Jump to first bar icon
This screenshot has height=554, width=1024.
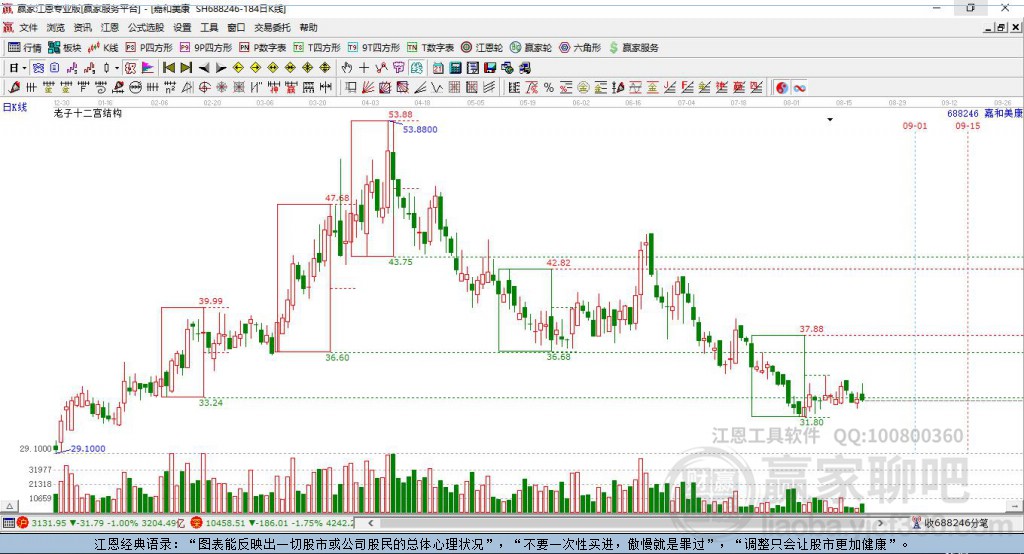pyautogui.click(x=169, y=68)
